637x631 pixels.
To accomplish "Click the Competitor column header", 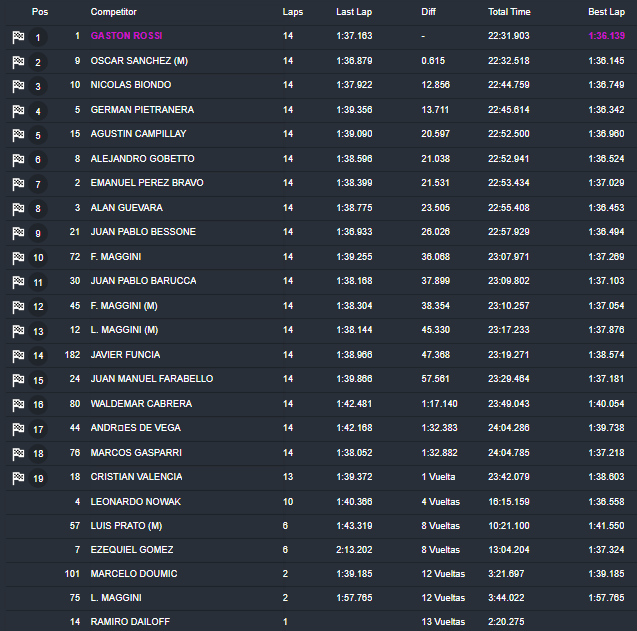I will click(x=114, y=12).
